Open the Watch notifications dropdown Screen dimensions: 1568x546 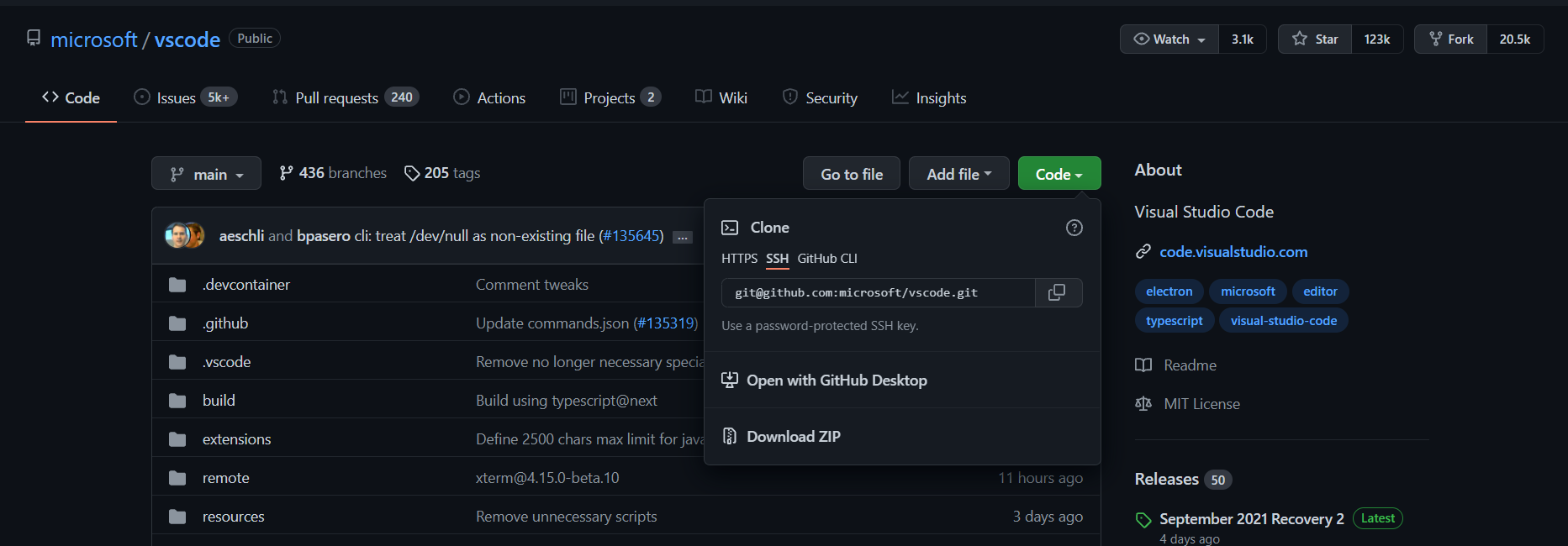pos(1169,39)
